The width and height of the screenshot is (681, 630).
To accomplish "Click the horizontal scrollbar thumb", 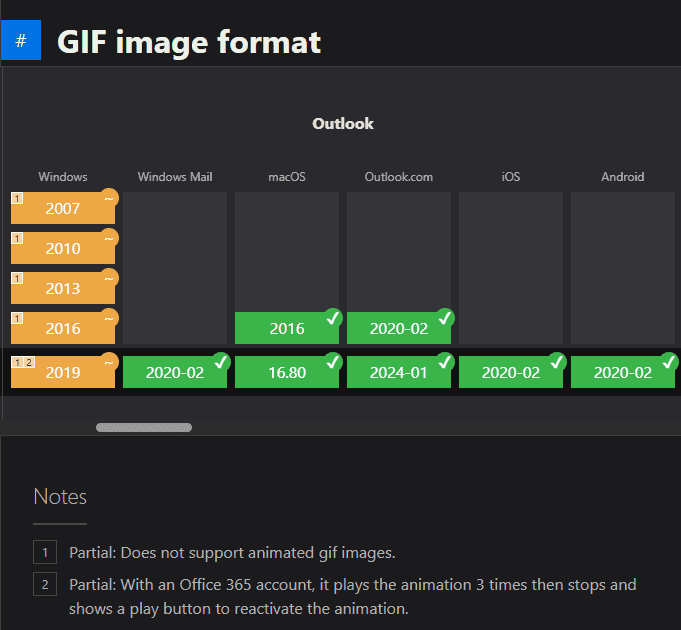I will click(144, 428).
